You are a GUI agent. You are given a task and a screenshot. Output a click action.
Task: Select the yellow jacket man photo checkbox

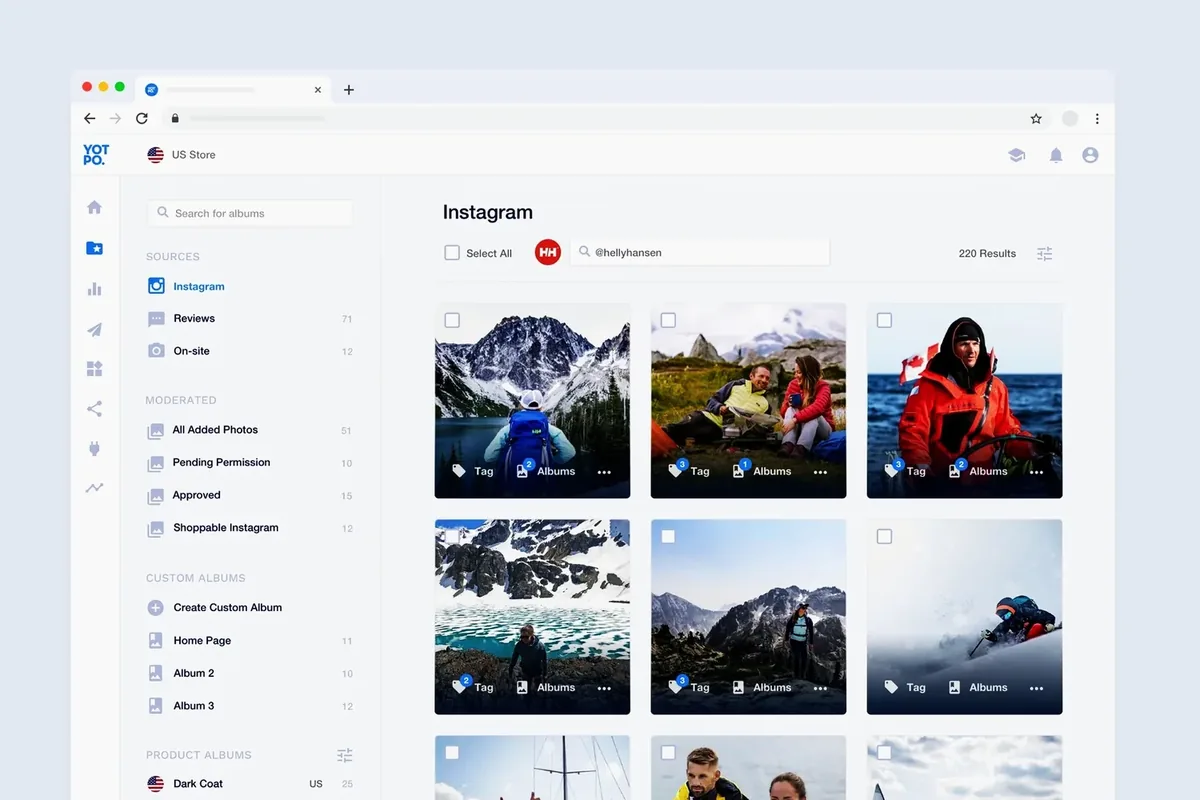coord(668,752)
